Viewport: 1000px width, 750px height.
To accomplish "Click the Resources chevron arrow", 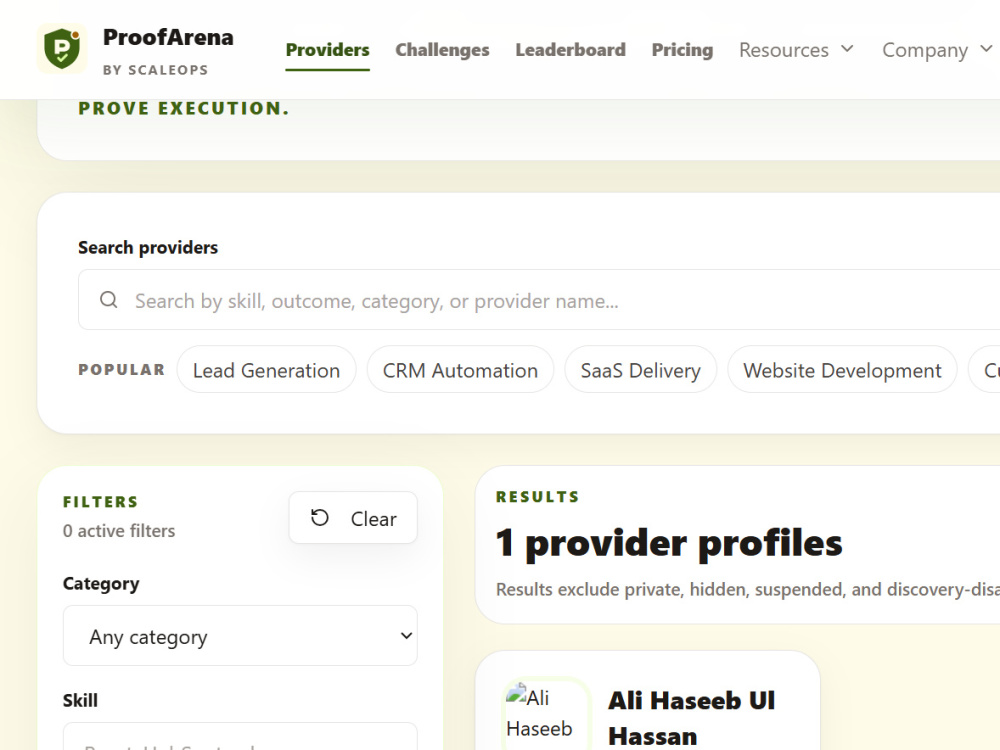I will click(847, 49).
